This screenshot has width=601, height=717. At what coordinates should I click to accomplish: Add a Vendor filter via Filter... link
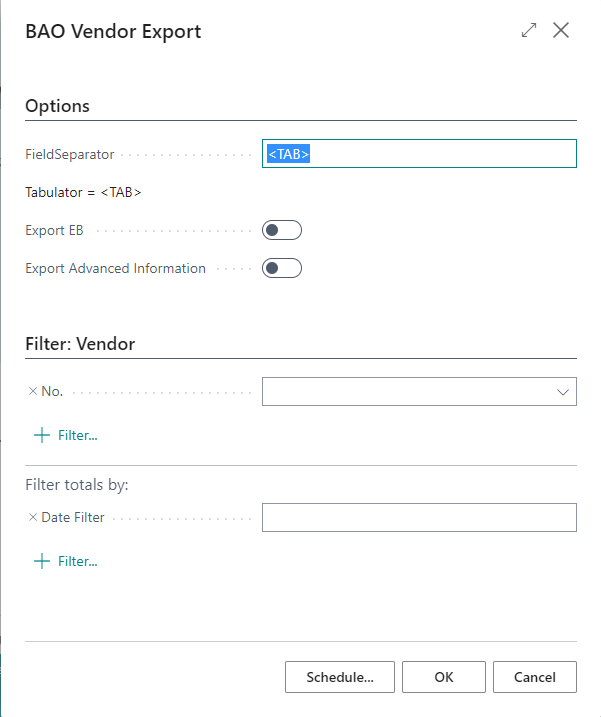pos(78,435)
